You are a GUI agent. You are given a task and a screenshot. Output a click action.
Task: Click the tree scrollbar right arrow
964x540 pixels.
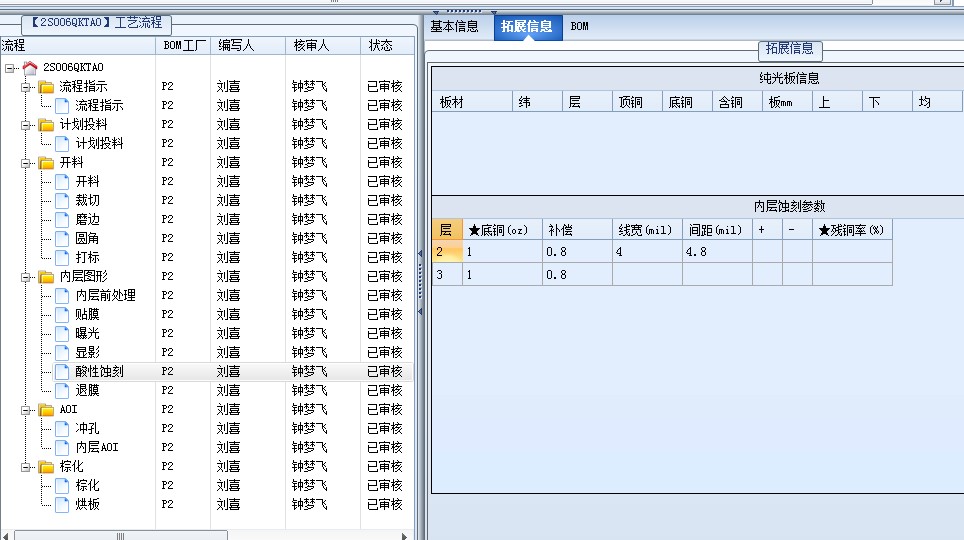pyautogui.click(x=404, y=536)
